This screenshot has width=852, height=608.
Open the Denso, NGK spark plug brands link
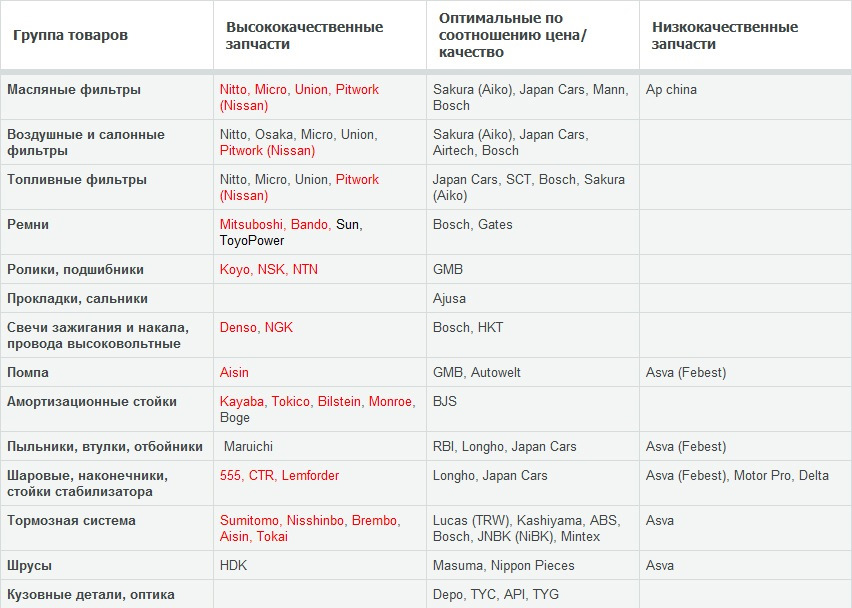coord(256,327)
